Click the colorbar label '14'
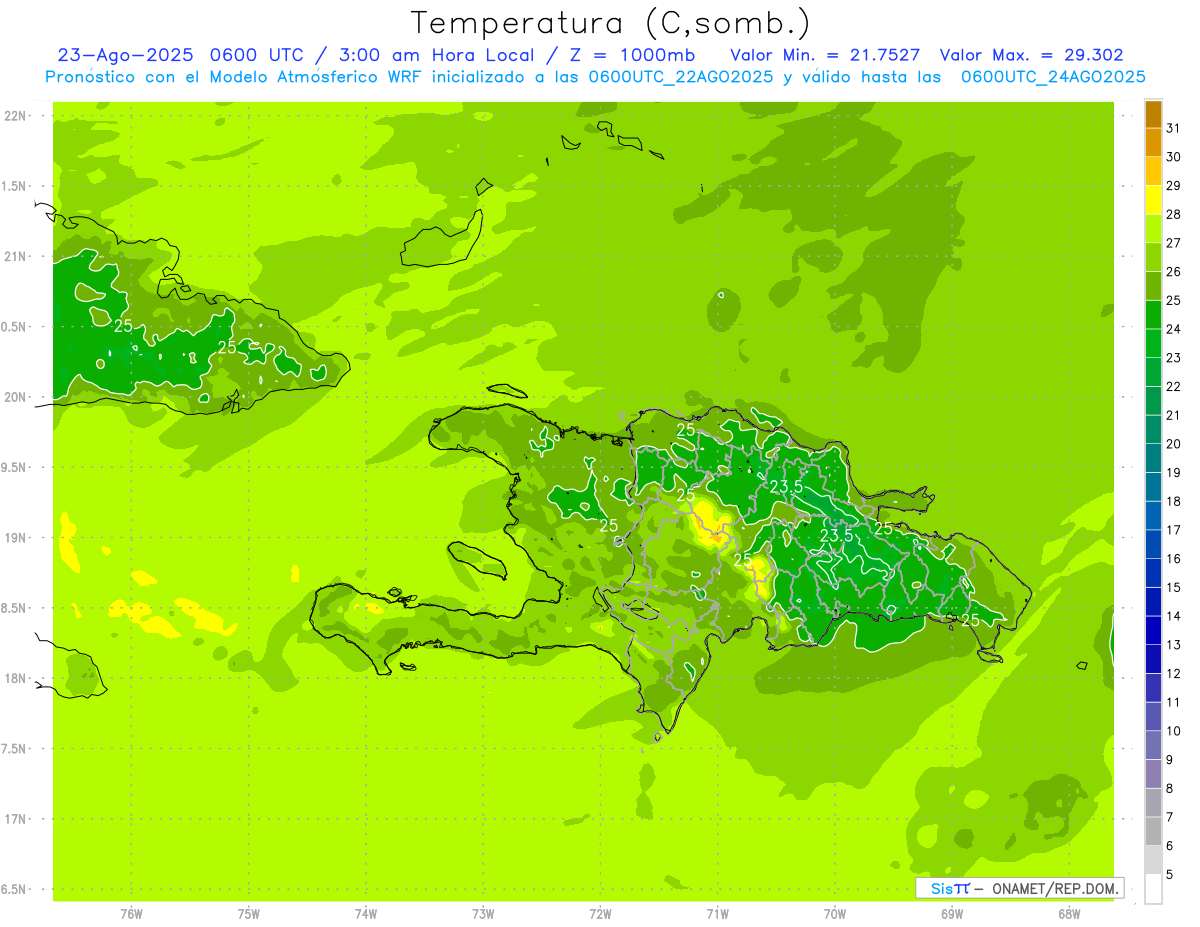This screenshot has height=927, width=1200. 1174,616
